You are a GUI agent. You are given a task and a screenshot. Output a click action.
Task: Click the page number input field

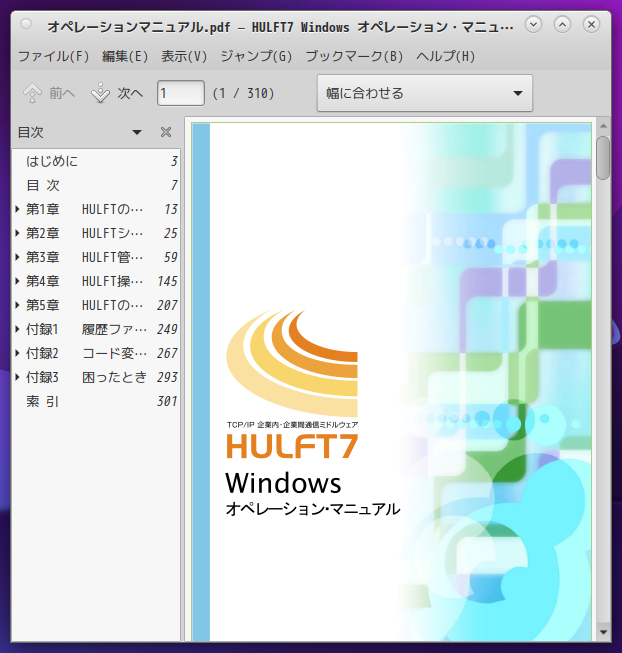[181, 93]
